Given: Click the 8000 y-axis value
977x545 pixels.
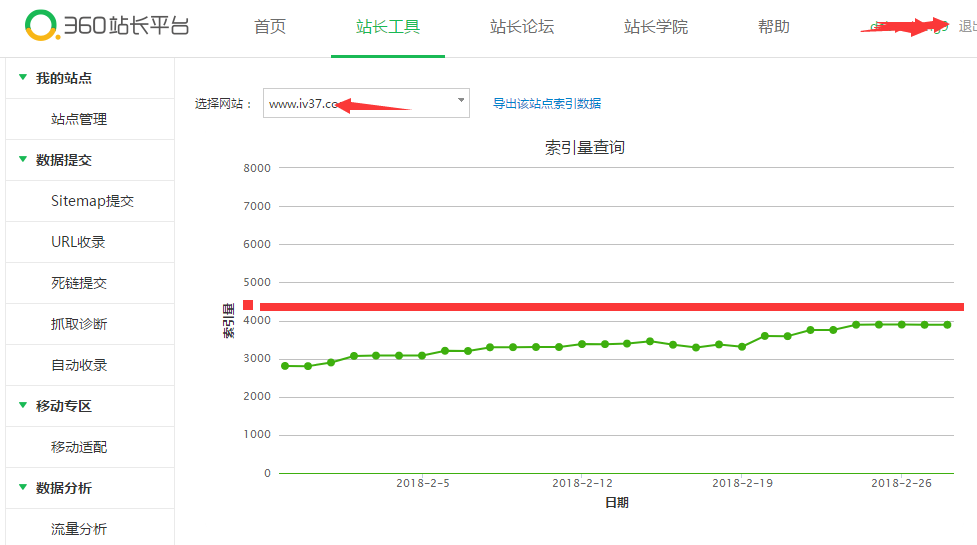Looking at the screenshot, I should click(x=257, y=168).
